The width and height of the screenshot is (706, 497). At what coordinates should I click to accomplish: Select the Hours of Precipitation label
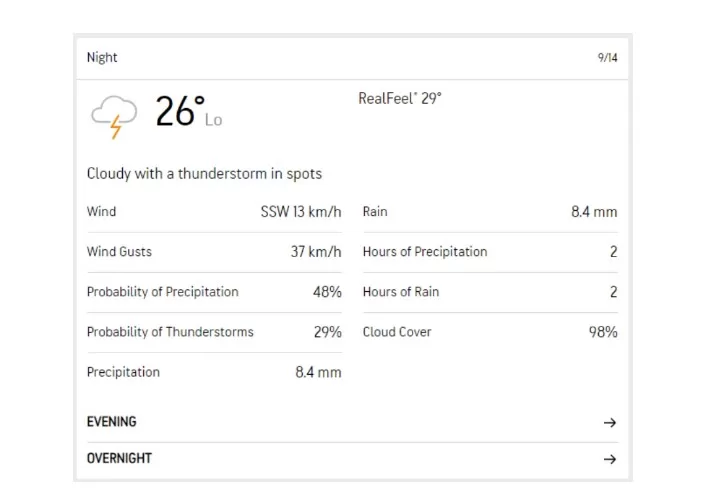[x=425, y=252]
